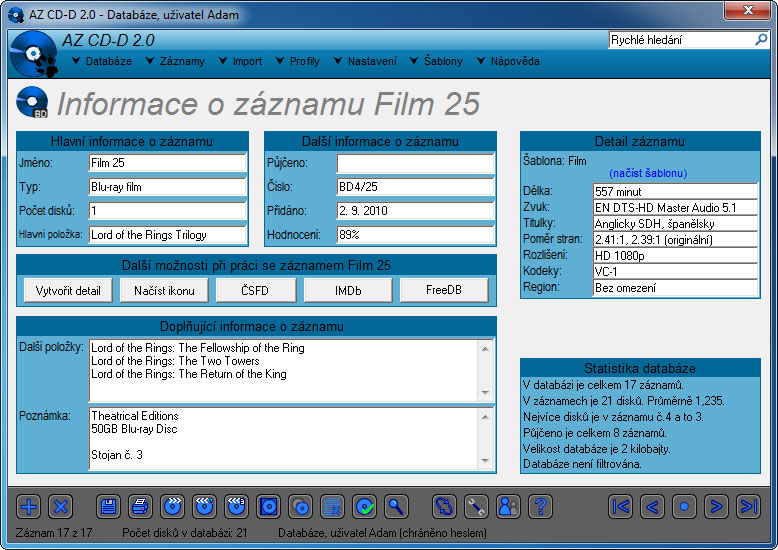Open the Nápověda menu

[x=508, y=61]
